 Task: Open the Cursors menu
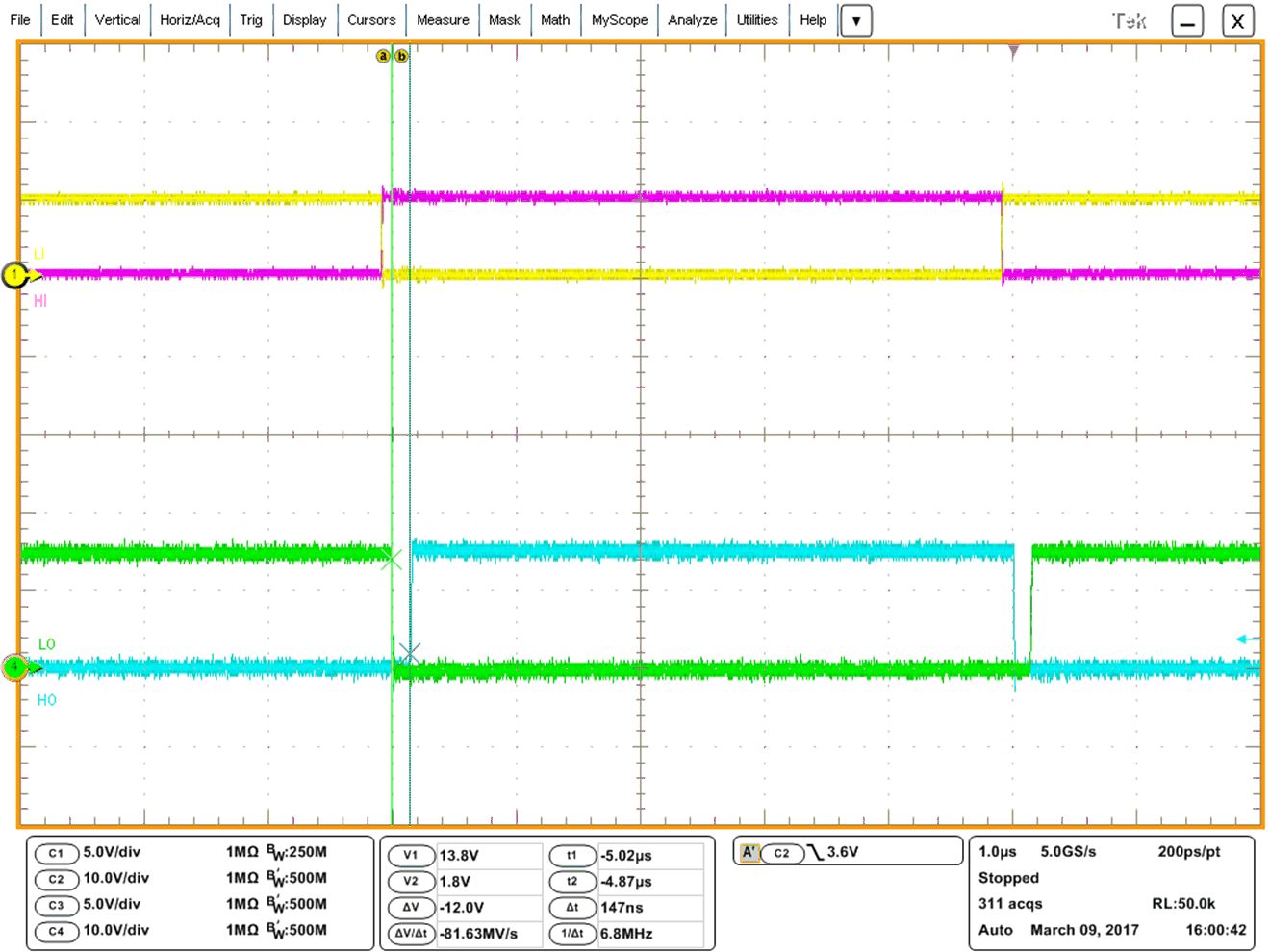pyautogui.click(x=371, y=19)
